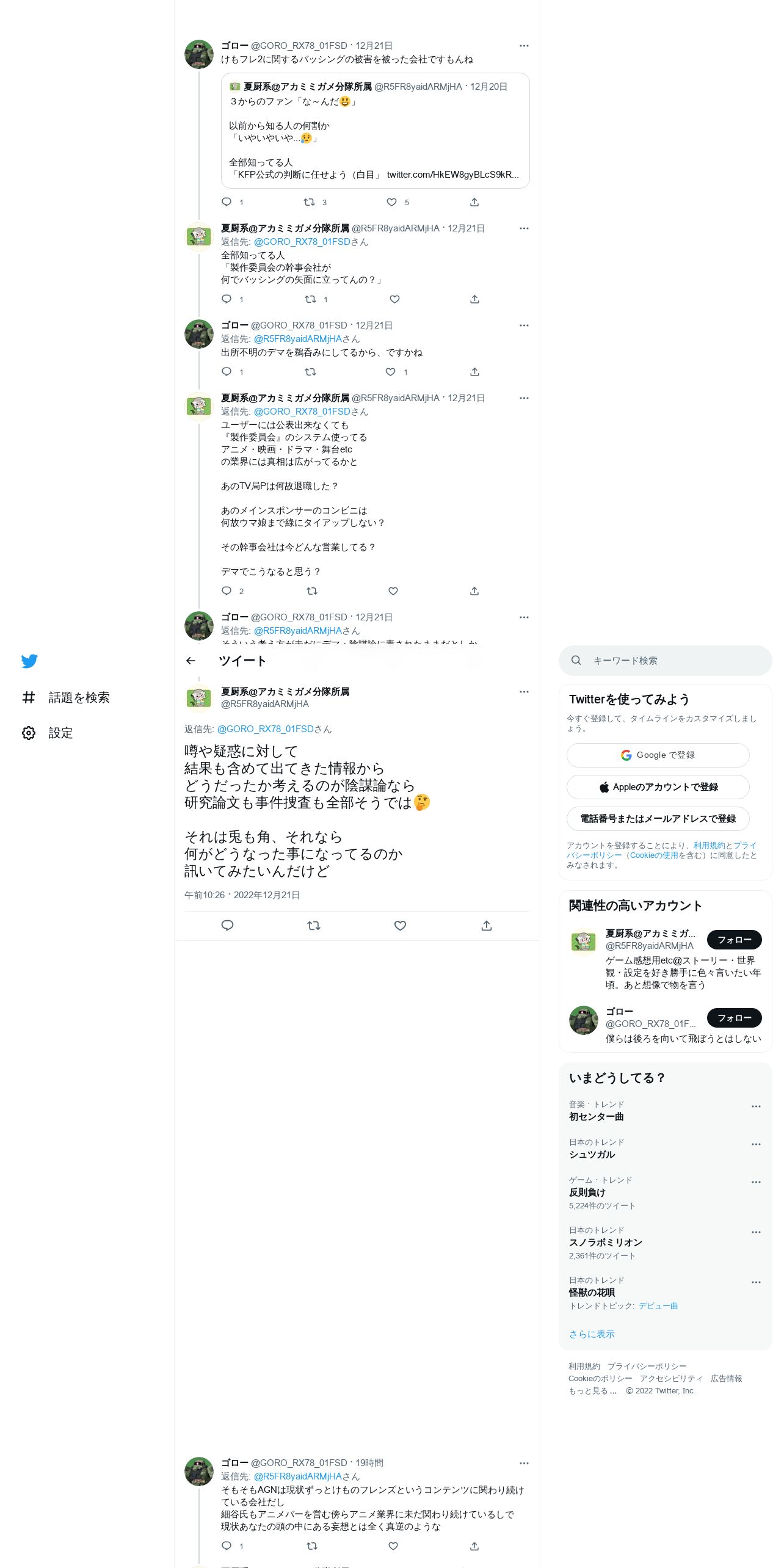This screenshot has width=784, height=1568.
Task: Click the さらに表示 link under trends
Action: pyautogui.click(x=592, y=1334)
